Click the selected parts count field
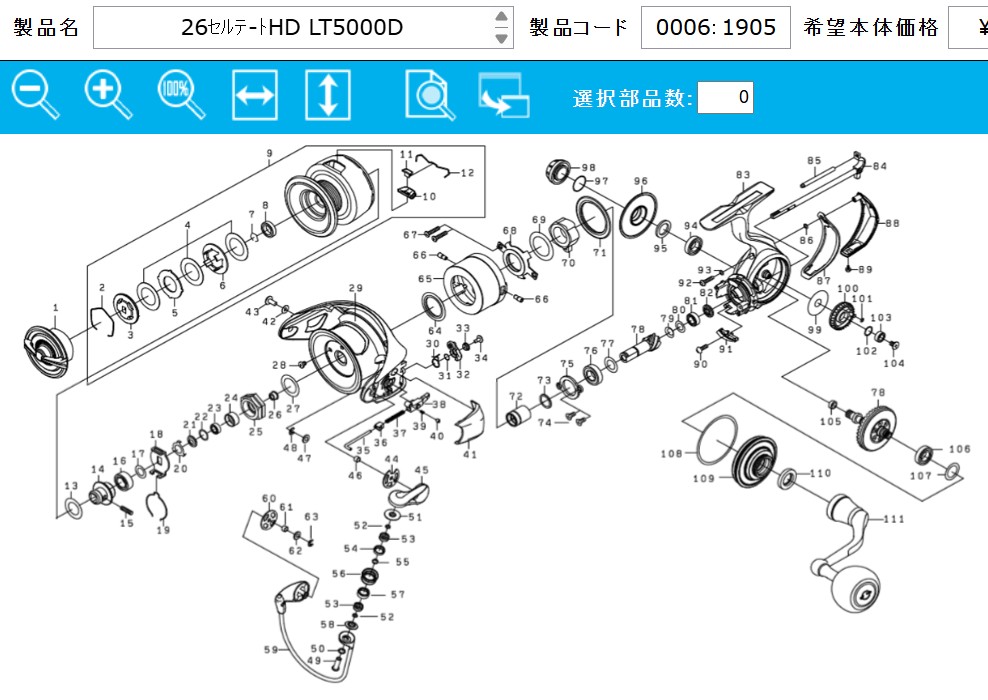This screenshot has width=988, height=700. click(x=725, y=97)
